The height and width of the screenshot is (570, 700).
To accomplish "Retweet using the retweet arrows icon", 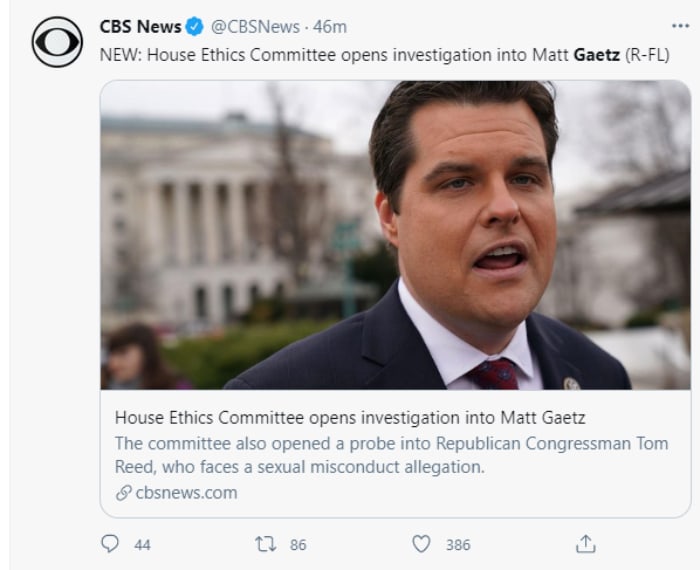I will (265, 543).
